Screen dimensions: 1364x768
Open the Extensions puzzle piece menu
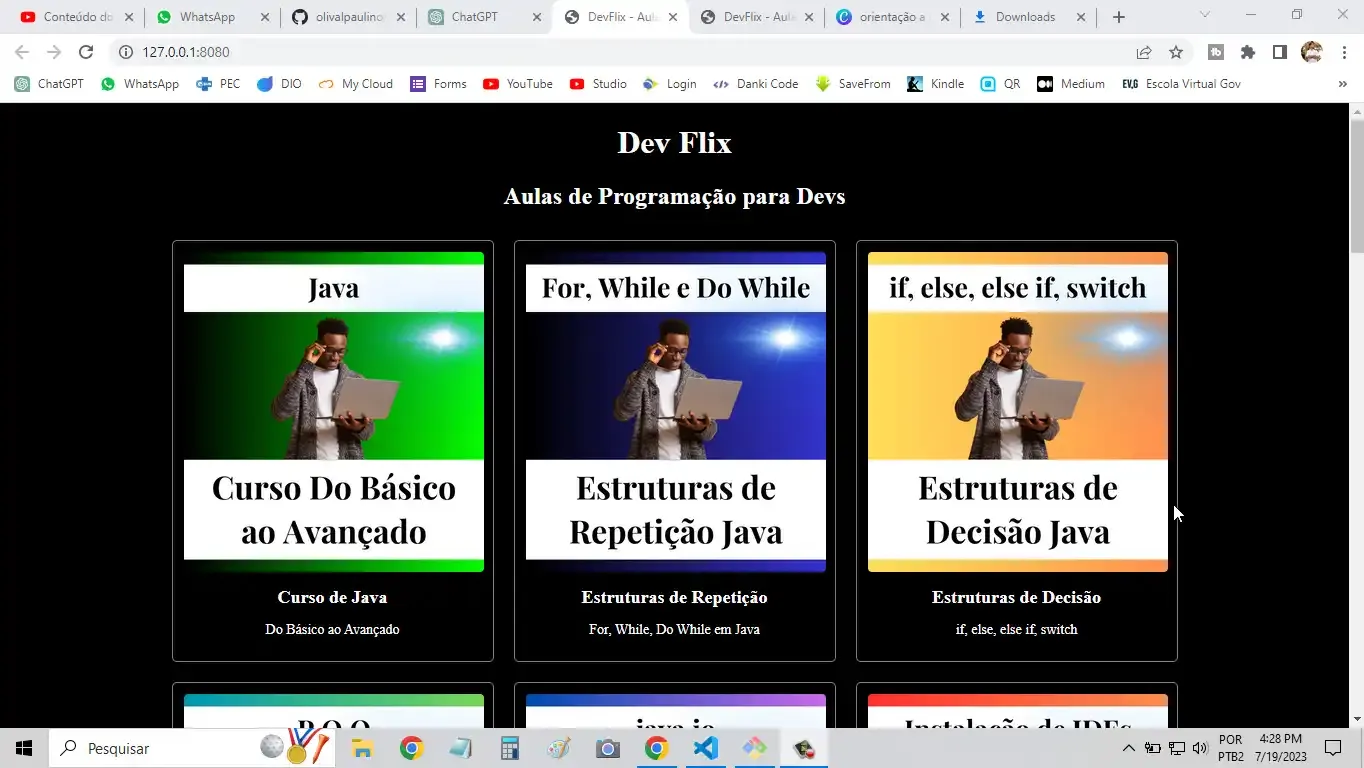[1248, 52]
